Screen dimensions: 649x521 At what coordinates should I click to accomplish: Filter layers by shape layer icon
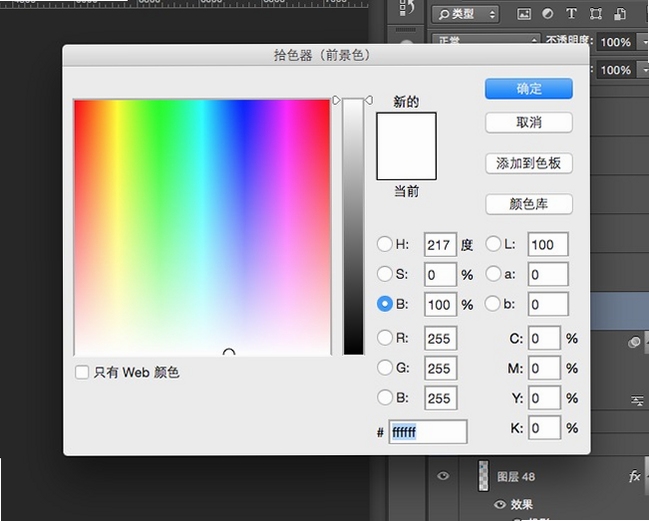click(x=595, y=14)
